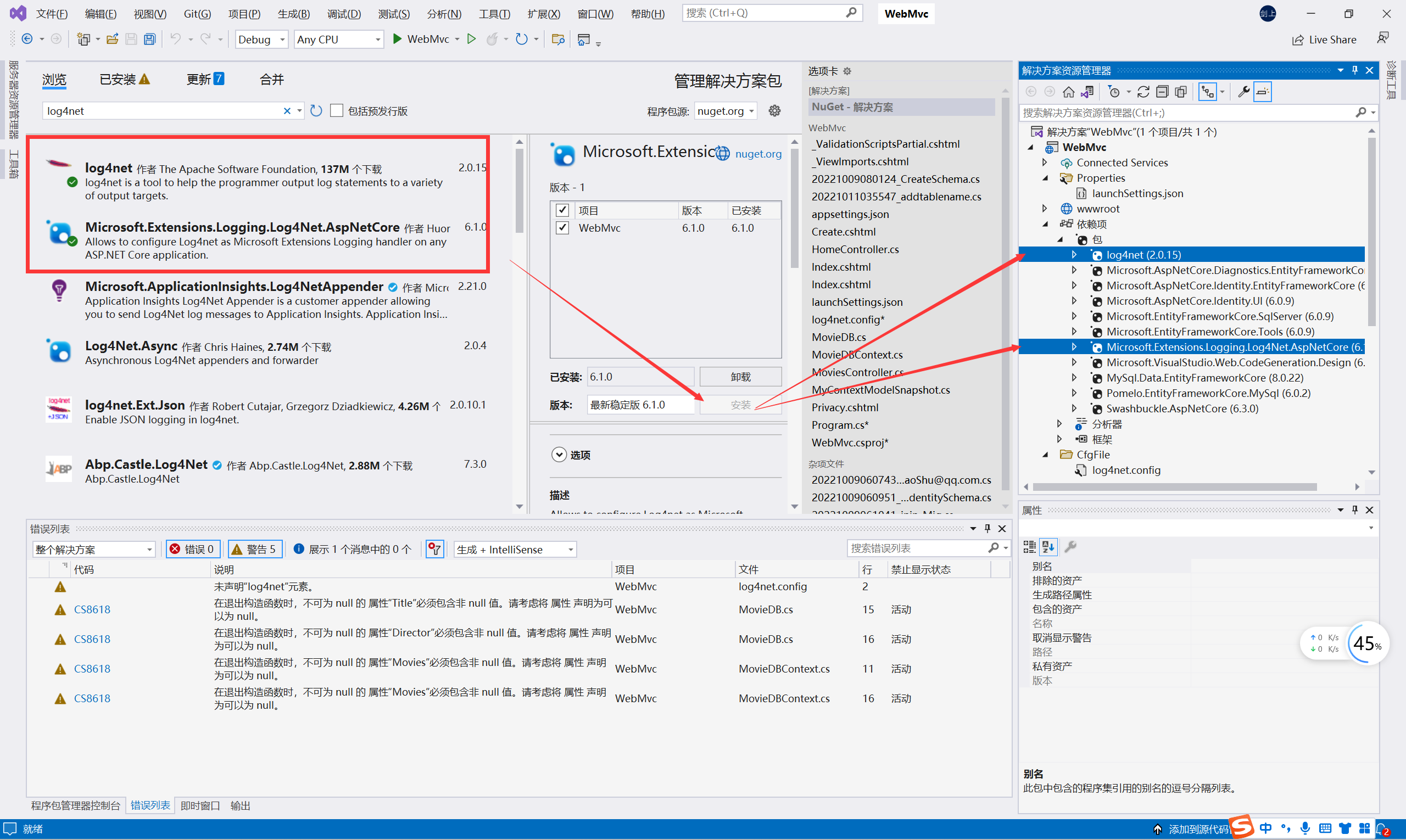Uncheck the WebMvc project checkbox
The width and height of the screenshot is (1406, 840).
click(562, 228)
